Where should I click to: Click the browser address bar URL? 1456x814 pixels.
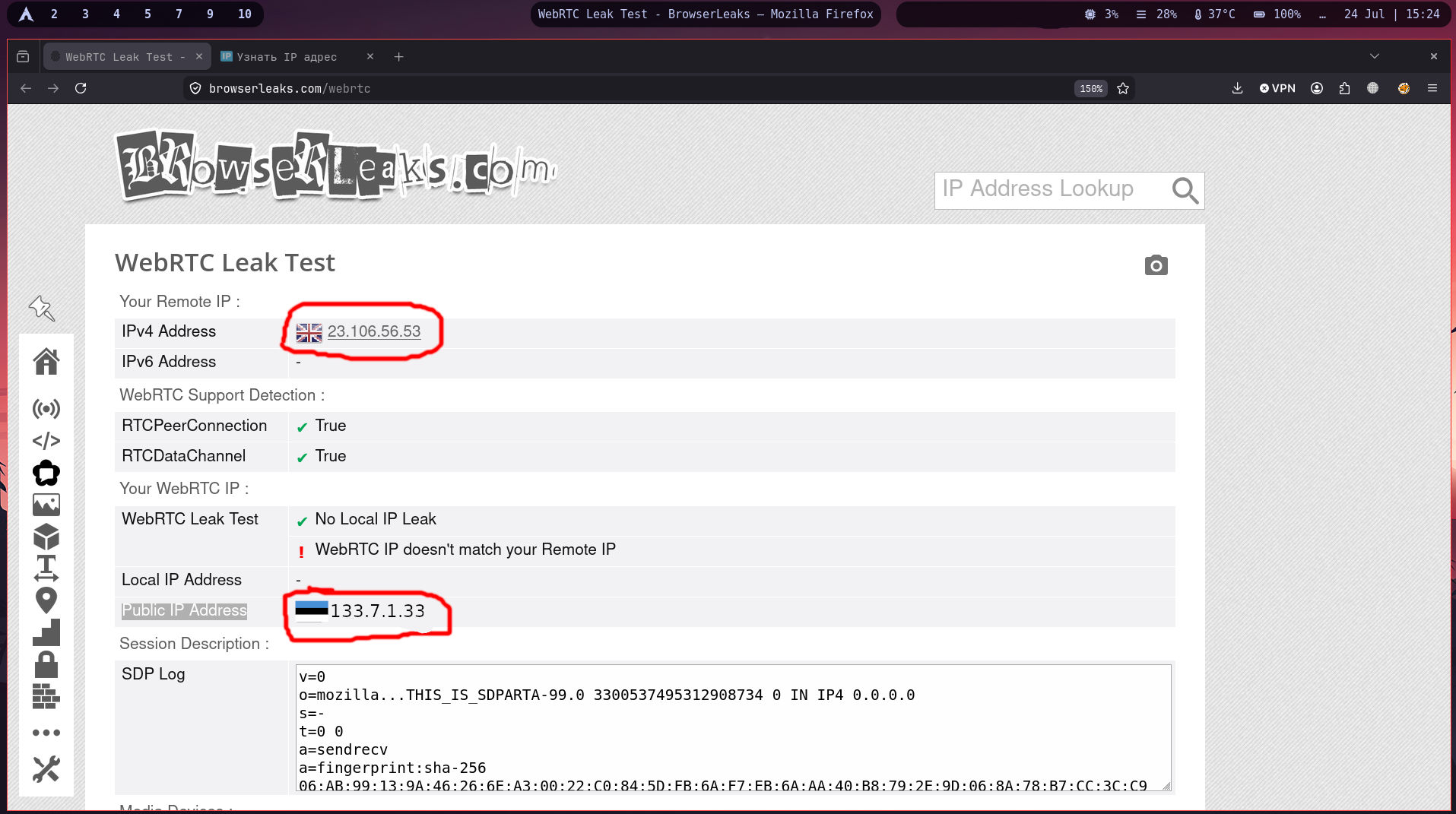coord(290,89)
